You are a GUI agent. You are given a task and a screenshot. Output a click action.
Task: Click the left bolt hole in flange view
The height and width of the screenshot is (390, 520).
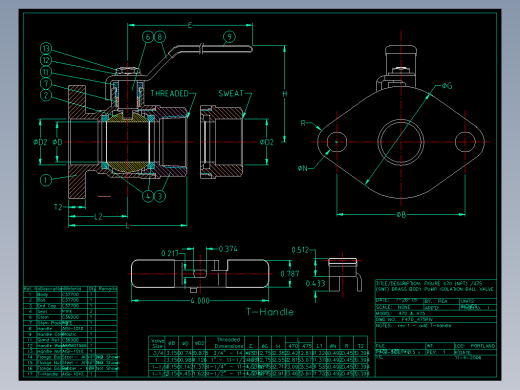337,142
